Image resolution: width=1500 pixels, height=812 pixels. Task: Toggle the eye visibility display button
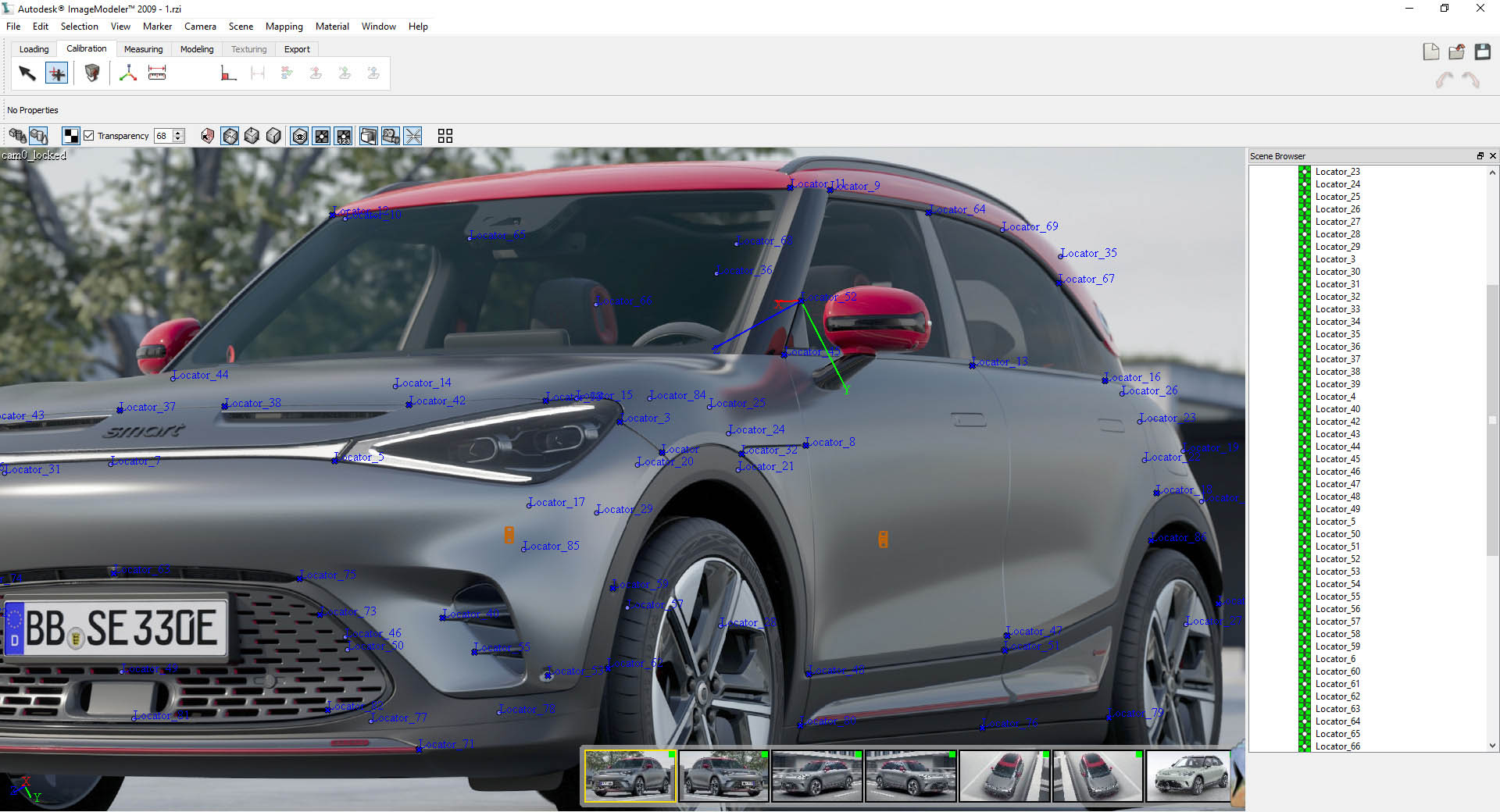click(x=299, y=136)
